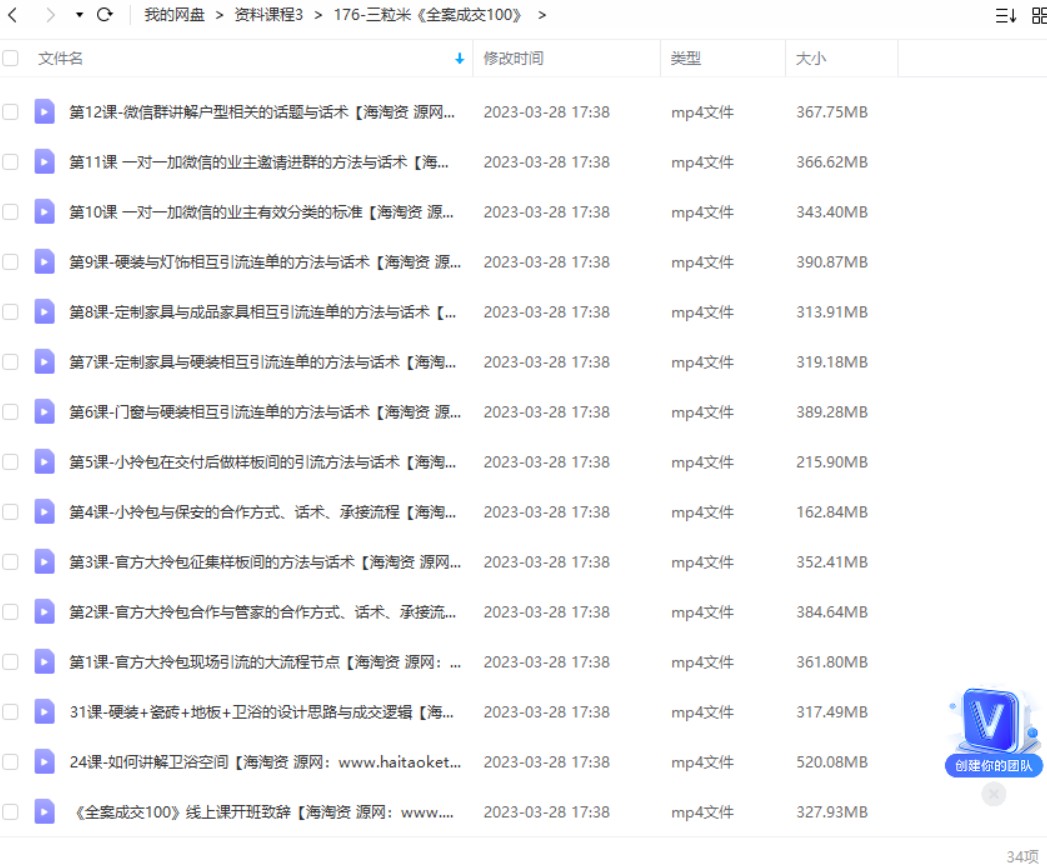
Task: Click the video icon of 第6课
Action: 44,412
